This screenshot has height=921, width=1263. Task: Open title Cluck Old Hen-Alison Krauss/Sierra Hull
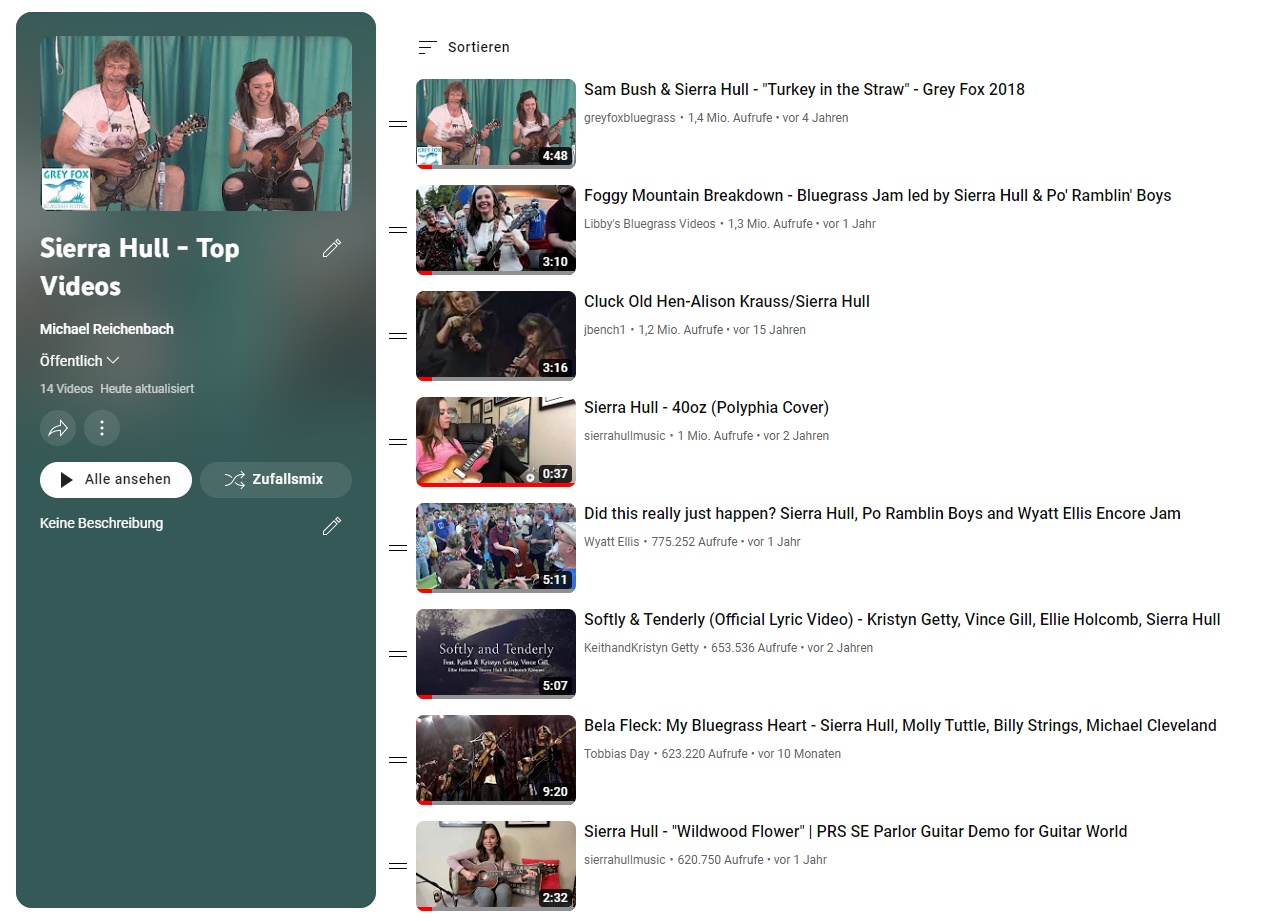click(x=727, y=302)
